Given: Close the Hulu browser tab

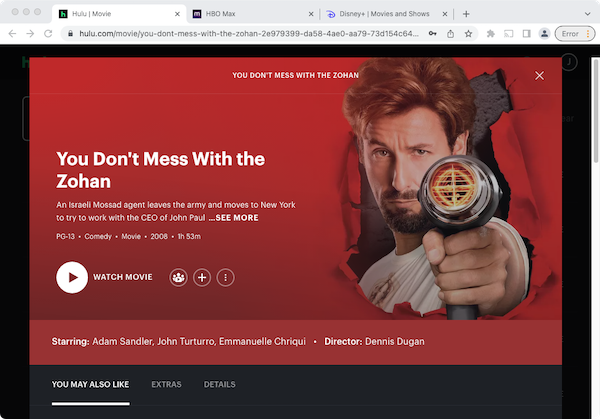Looking at the screenshot, I should click(x=177, y=14).
